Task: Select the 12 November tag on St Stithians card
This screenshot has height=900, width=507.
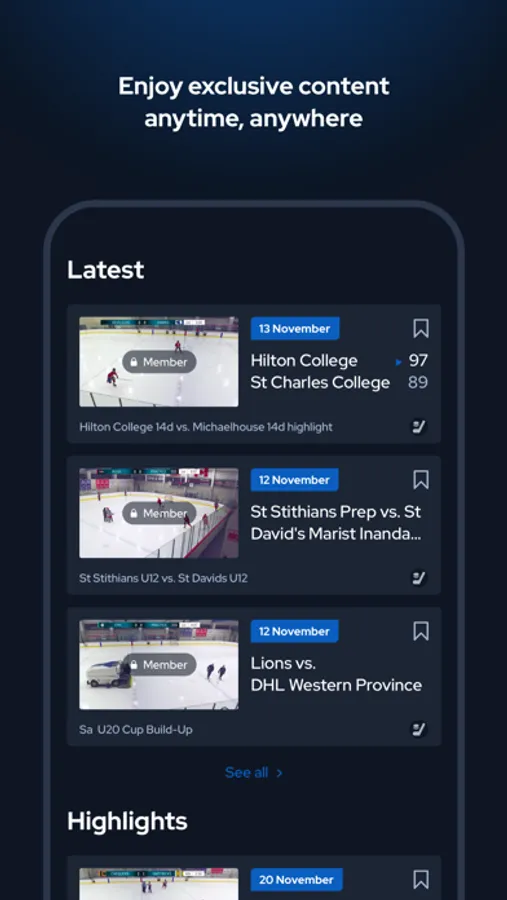Action: click(295, 480)
